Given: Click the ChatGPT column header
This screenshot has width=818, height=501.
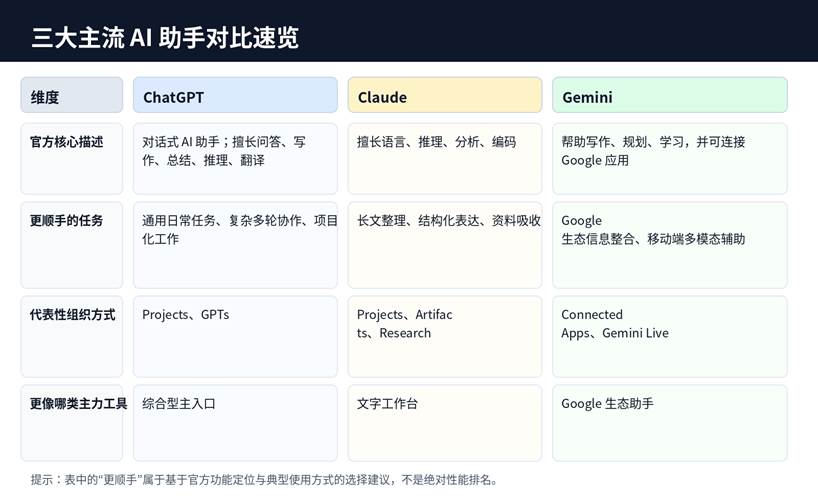Looking at the screenshot, I should coord(235,96).
